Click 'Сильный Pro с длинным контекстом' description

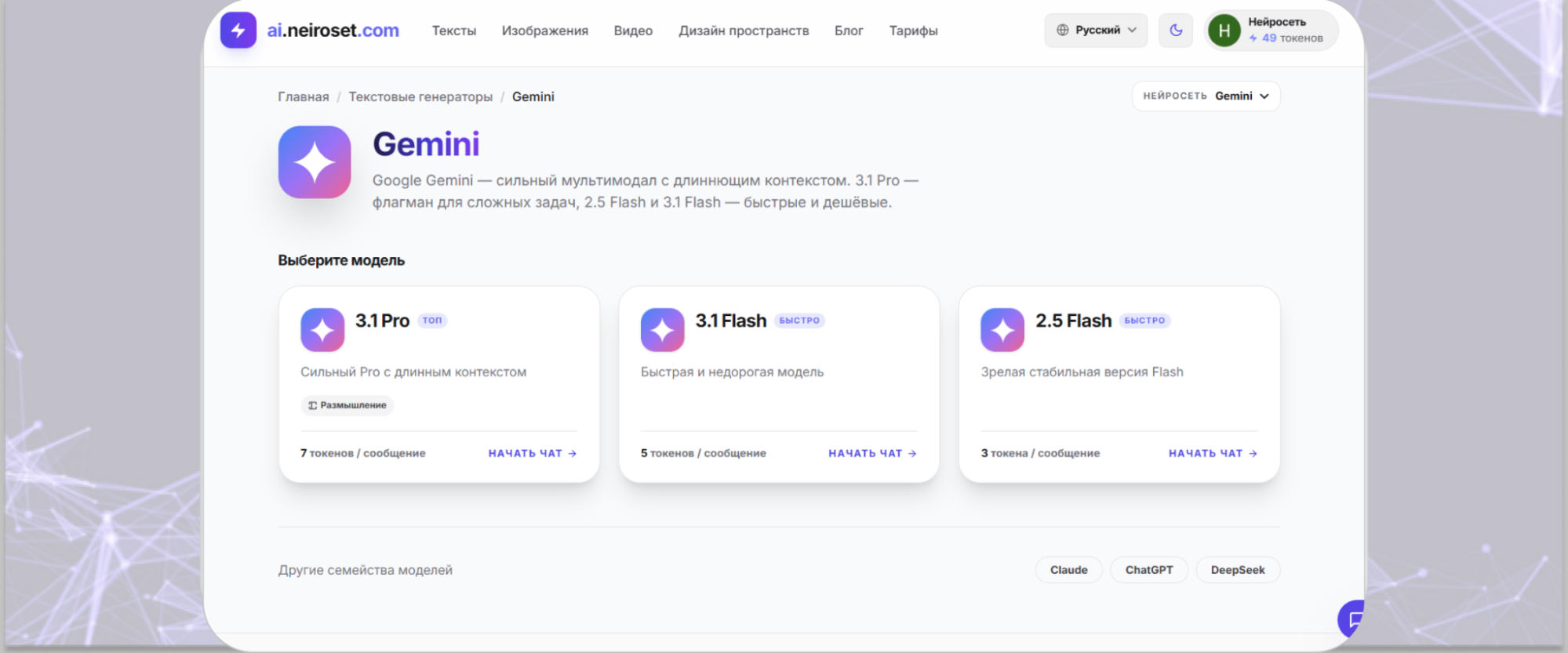tap(413, 372)
